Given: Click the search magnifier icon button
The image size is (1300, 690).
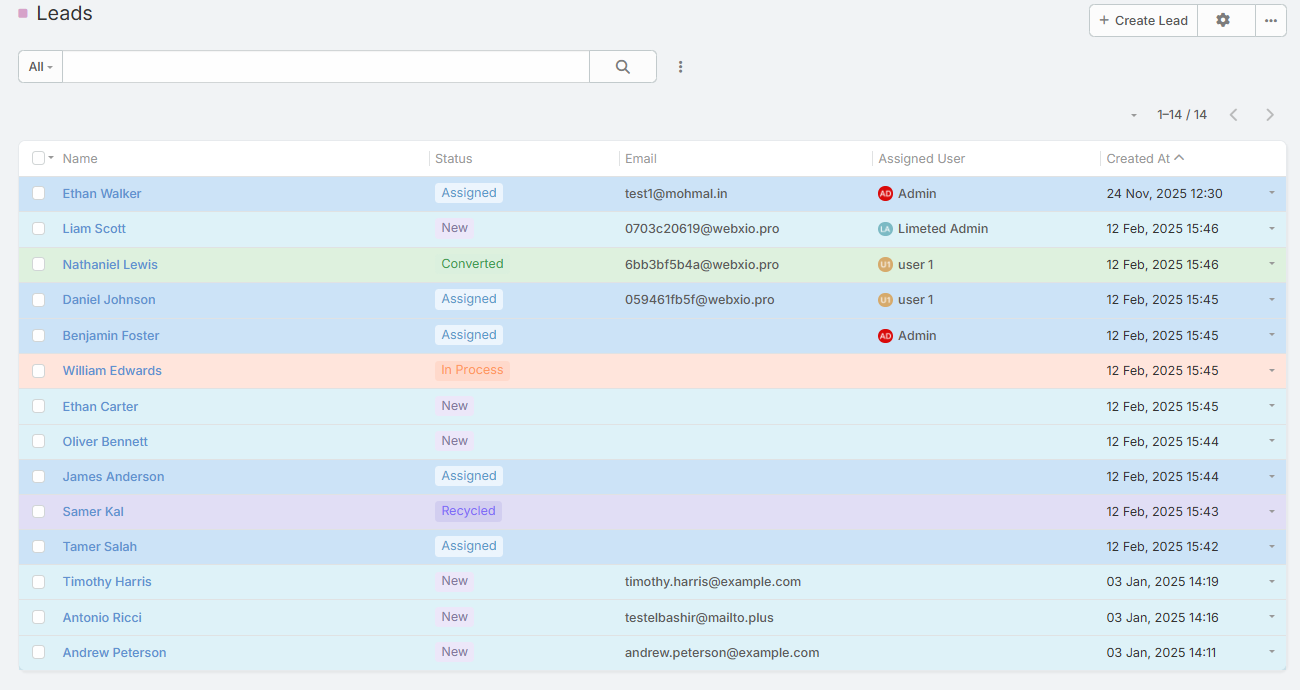Looking at the screenshot, I should (622, 67).
